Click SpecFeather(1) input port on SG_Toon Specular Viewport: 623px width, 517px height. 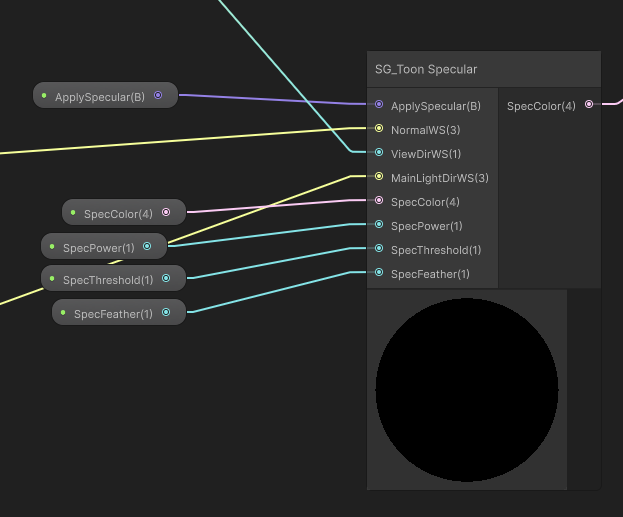[x=379, y=272]
